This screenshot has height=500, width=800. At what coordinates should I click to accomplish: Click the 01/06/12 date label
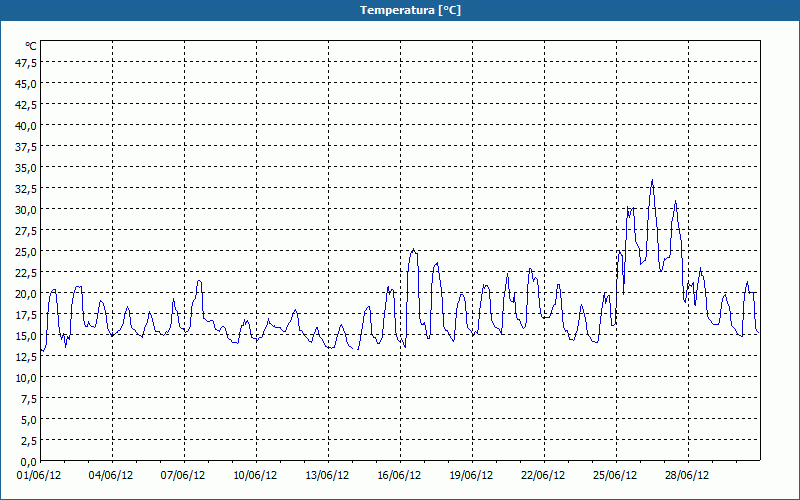tap(39, 476)
